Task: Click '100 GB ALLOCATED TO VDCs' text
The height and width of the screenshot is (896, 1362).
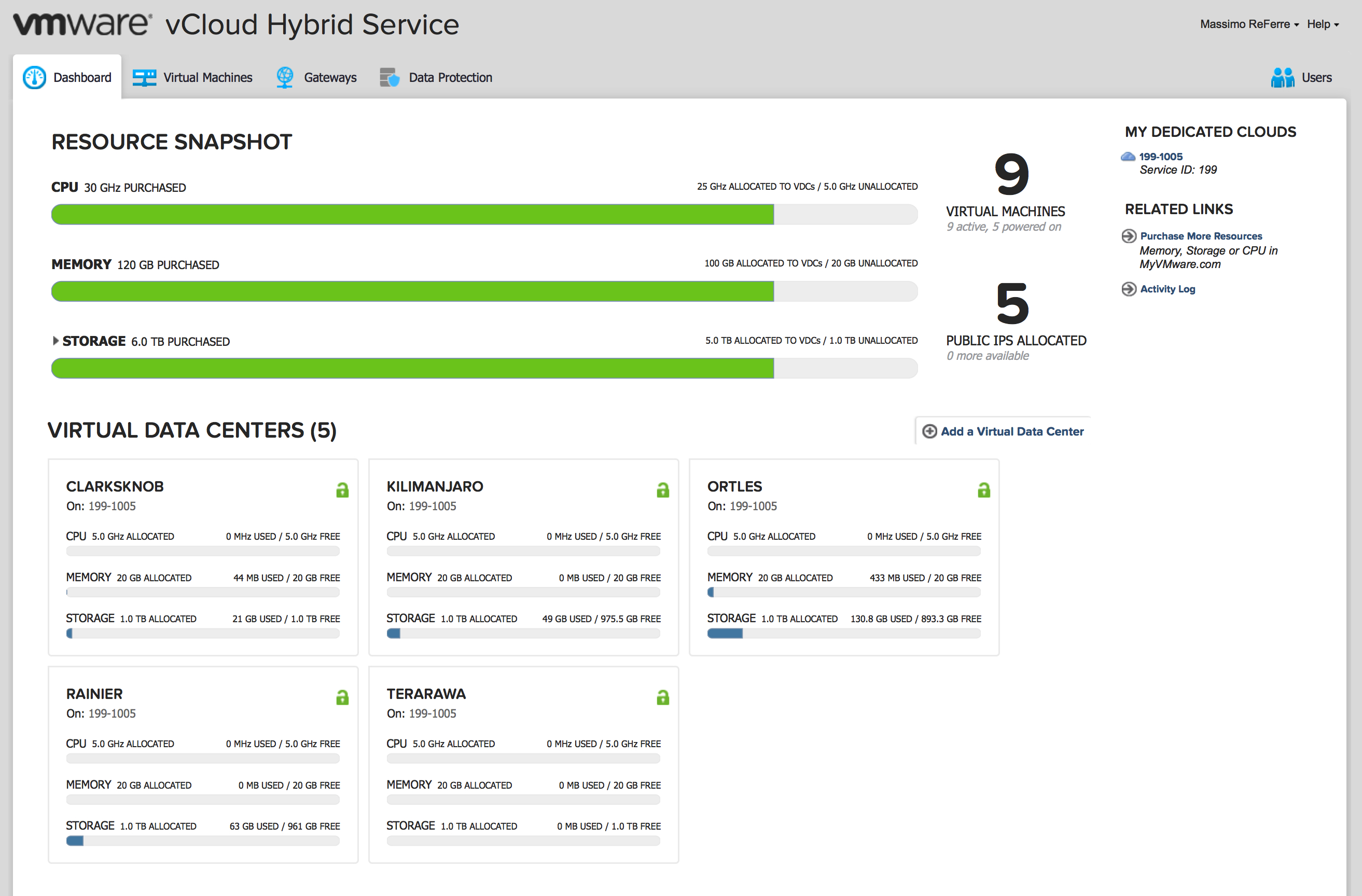Action: [x=763, y=263]
